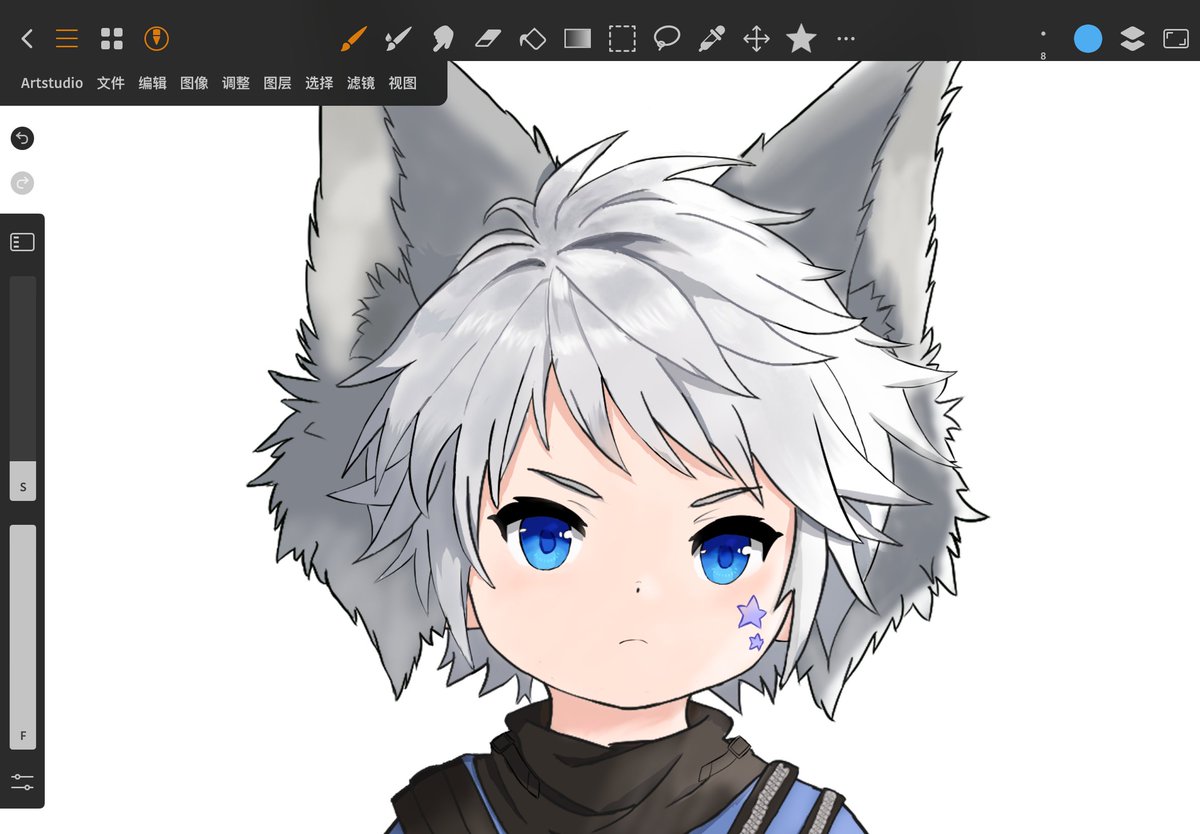Open the 图层 menu
Image resolution: width=1200 pixels, height=834 pixels.
click(x=277, y=83)
